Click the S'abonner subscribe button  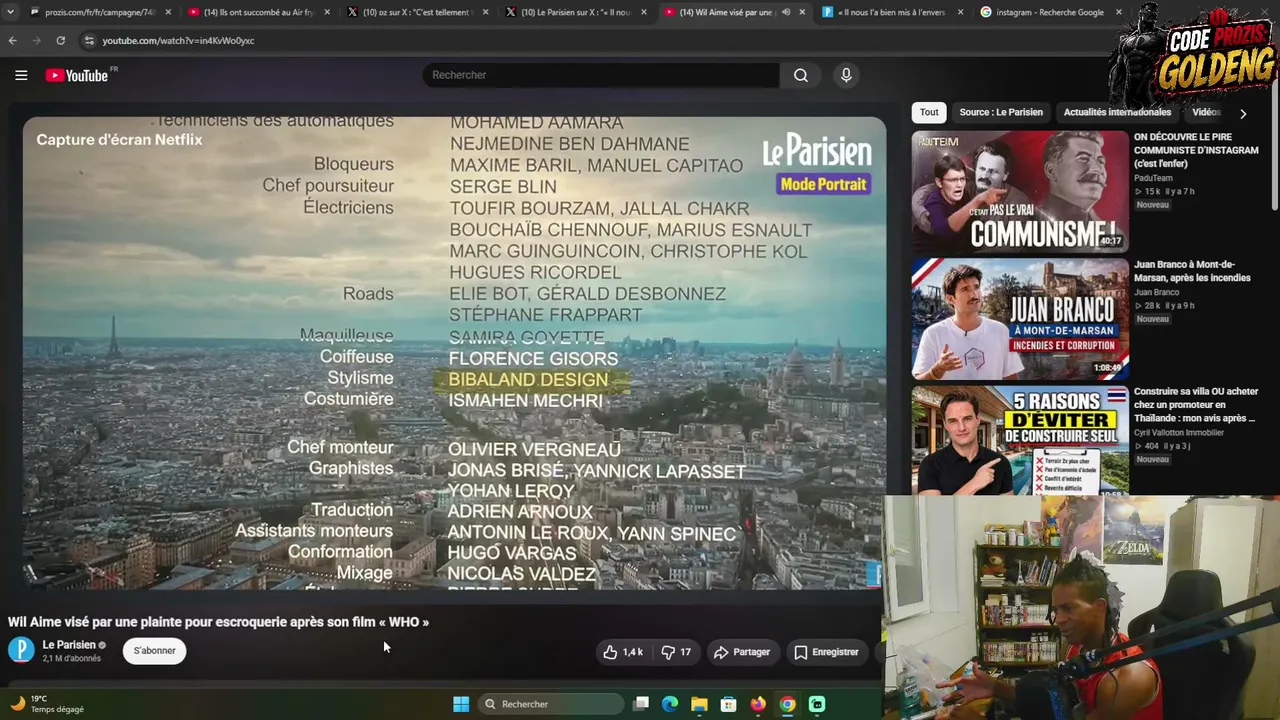(154, 651)
